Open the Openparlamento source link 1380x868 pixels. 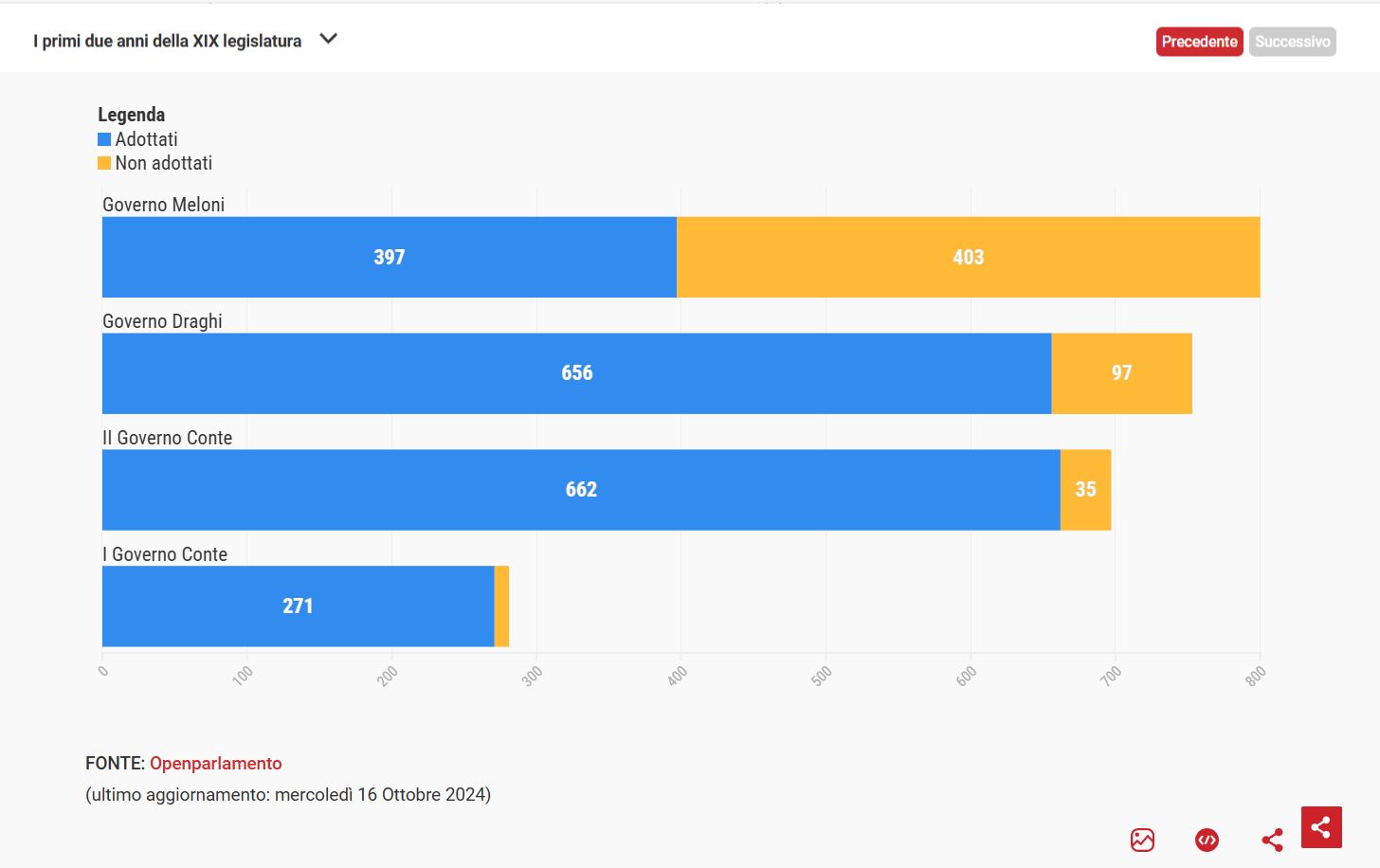pyautogui.click(x=215, y=764)
